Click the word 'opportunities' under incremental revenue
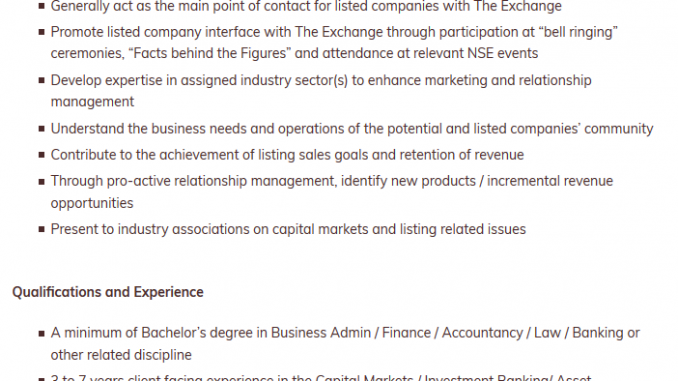Viewport: 678px width, 381px height. (x=92, y=203)
